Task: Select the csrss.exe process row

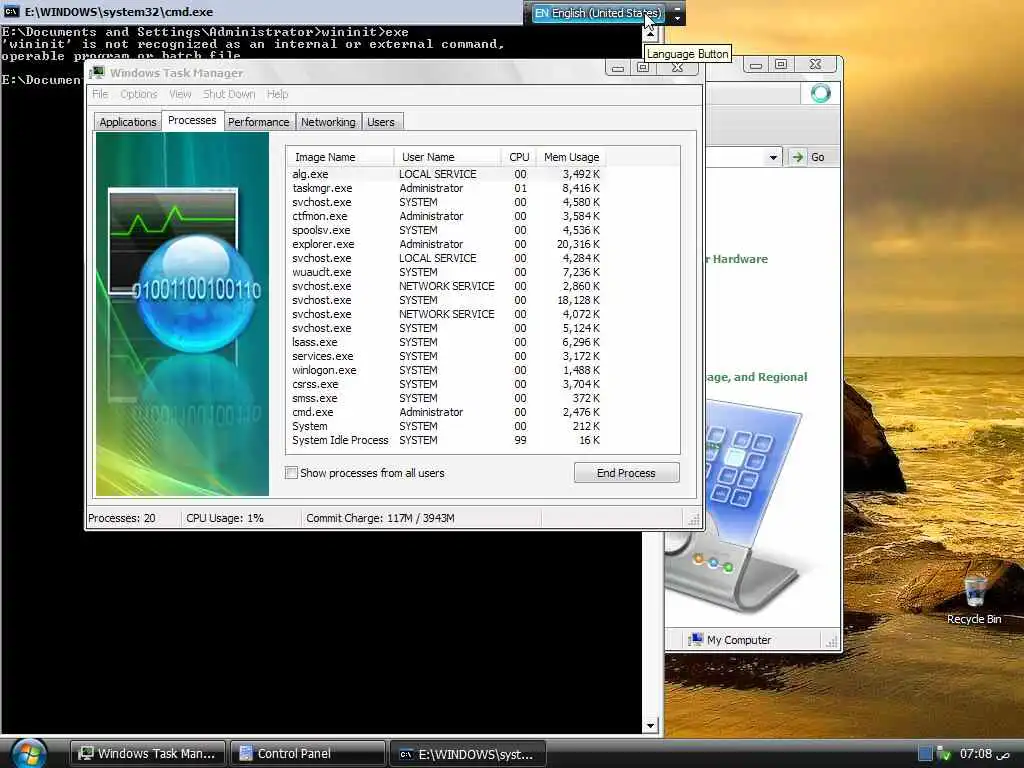Action: pyautogui.click(x=445, y=384)
